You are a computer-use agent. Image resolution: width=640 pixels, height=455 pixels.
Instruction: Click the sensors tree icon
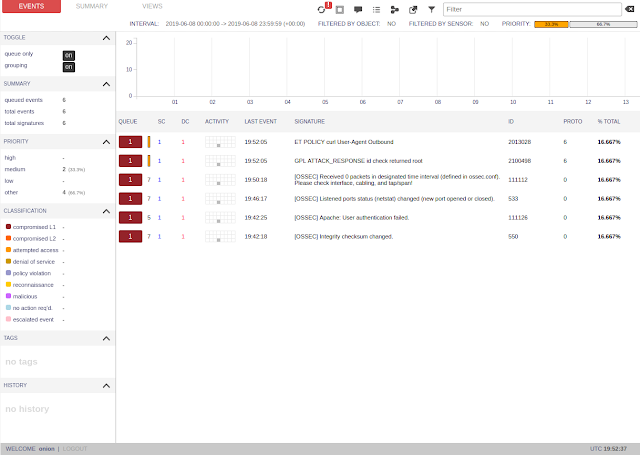coord(395,9)
